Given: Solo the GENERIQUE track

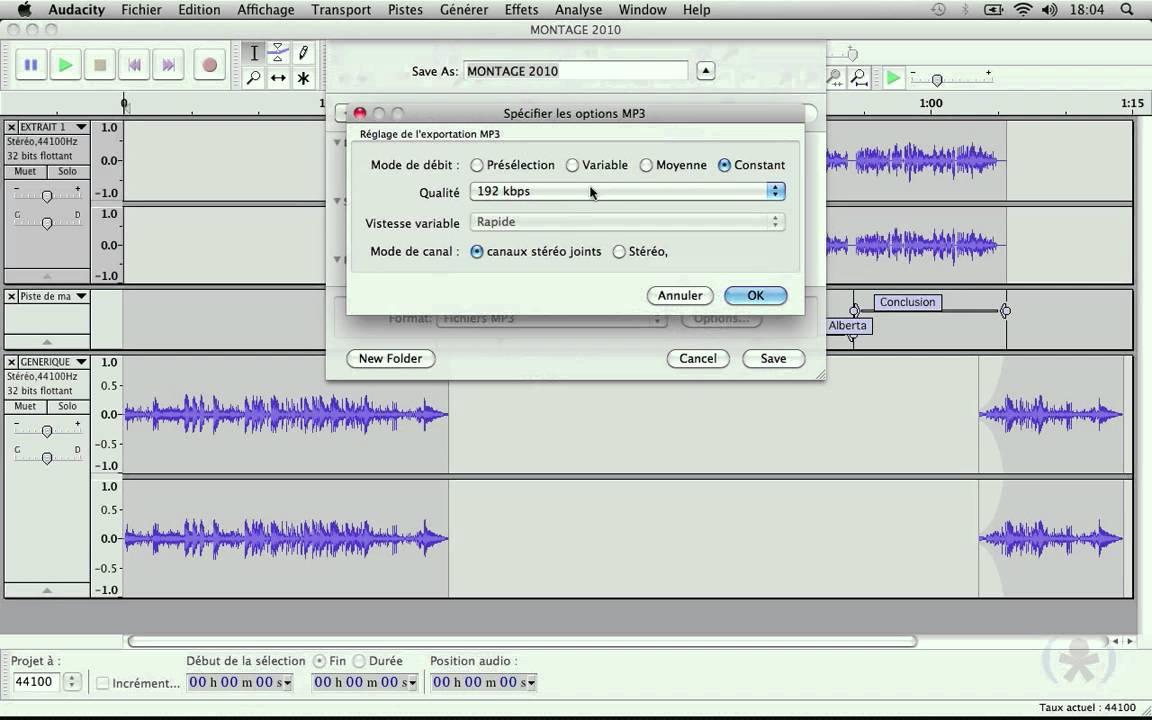Looking at the screenshot, I should [x=68, y=406].
